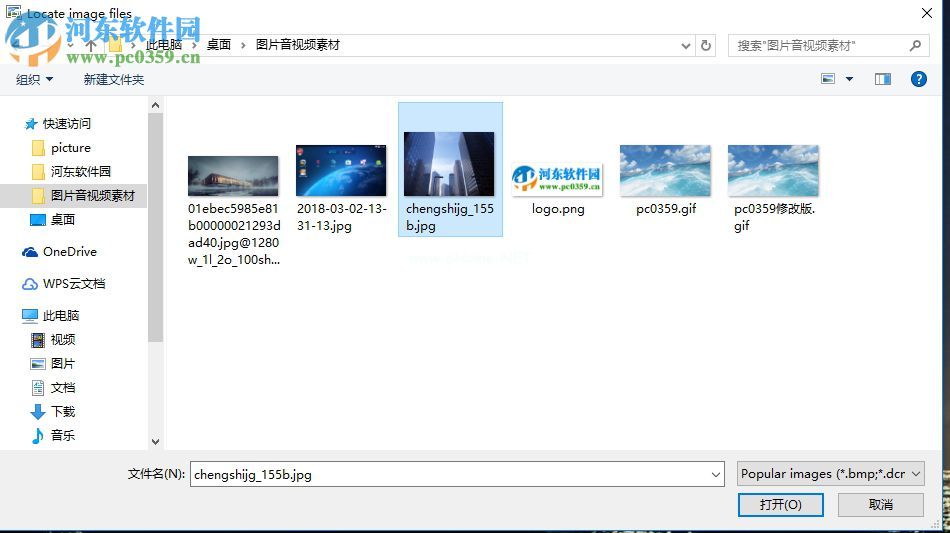This screenshot has width=950, height=533.
Task: Refresh the current folder view
Action: click(x=706, y=45)
